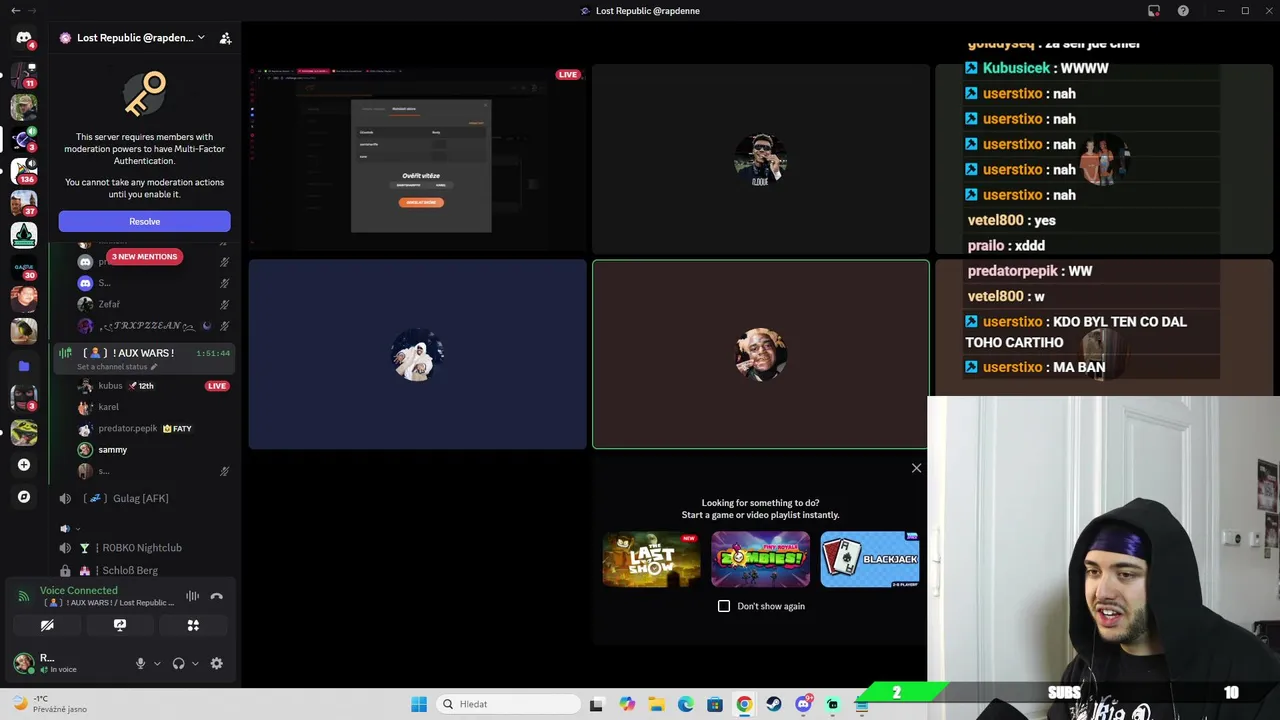The width and height of the screenshot is (1280, 720).
Task: Check the "Don't show again" checkbox
Action: coord(724,606)
